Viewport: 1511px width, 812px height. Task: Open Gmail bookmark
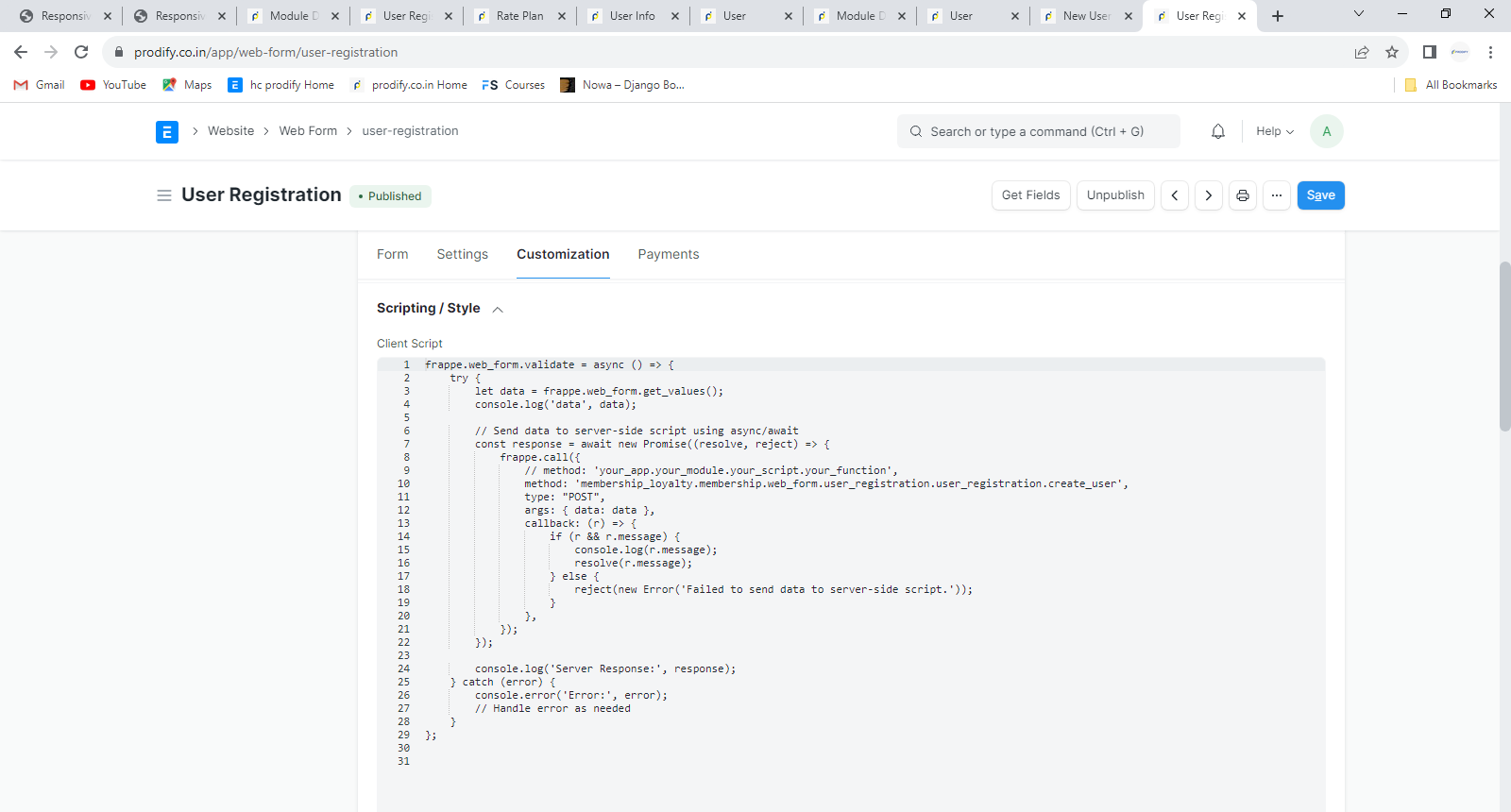(x=40, y=85)
